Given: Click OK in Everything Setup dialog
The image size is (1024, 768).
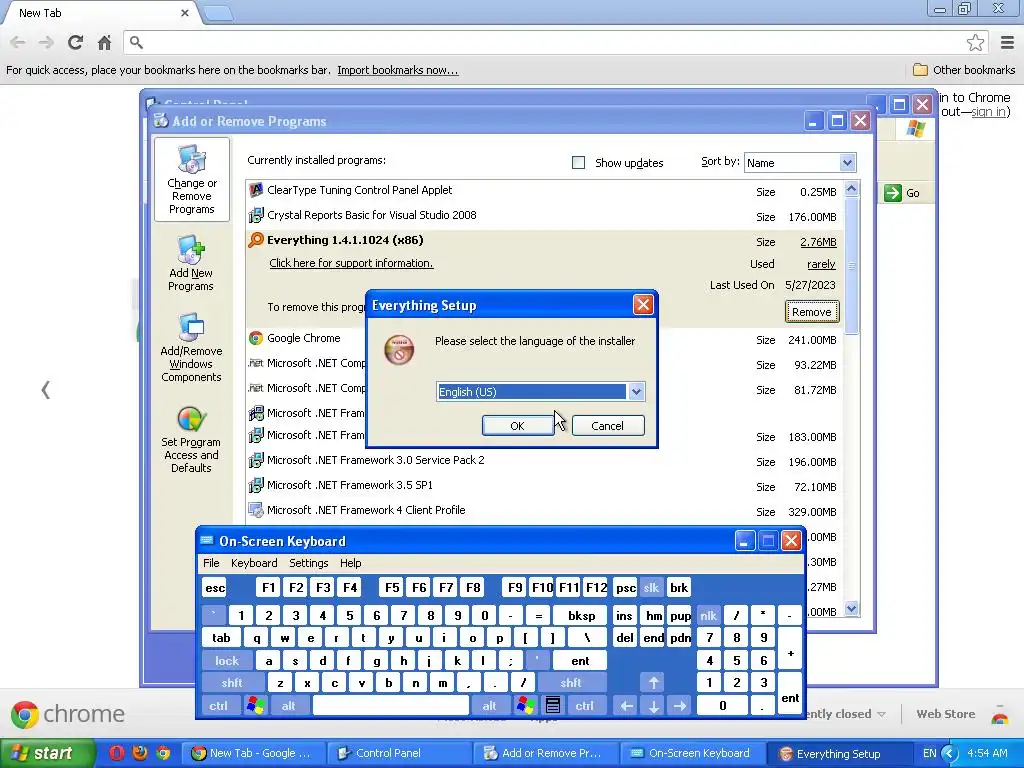Looking at the screenshot, I should click(x=517, y=426).
